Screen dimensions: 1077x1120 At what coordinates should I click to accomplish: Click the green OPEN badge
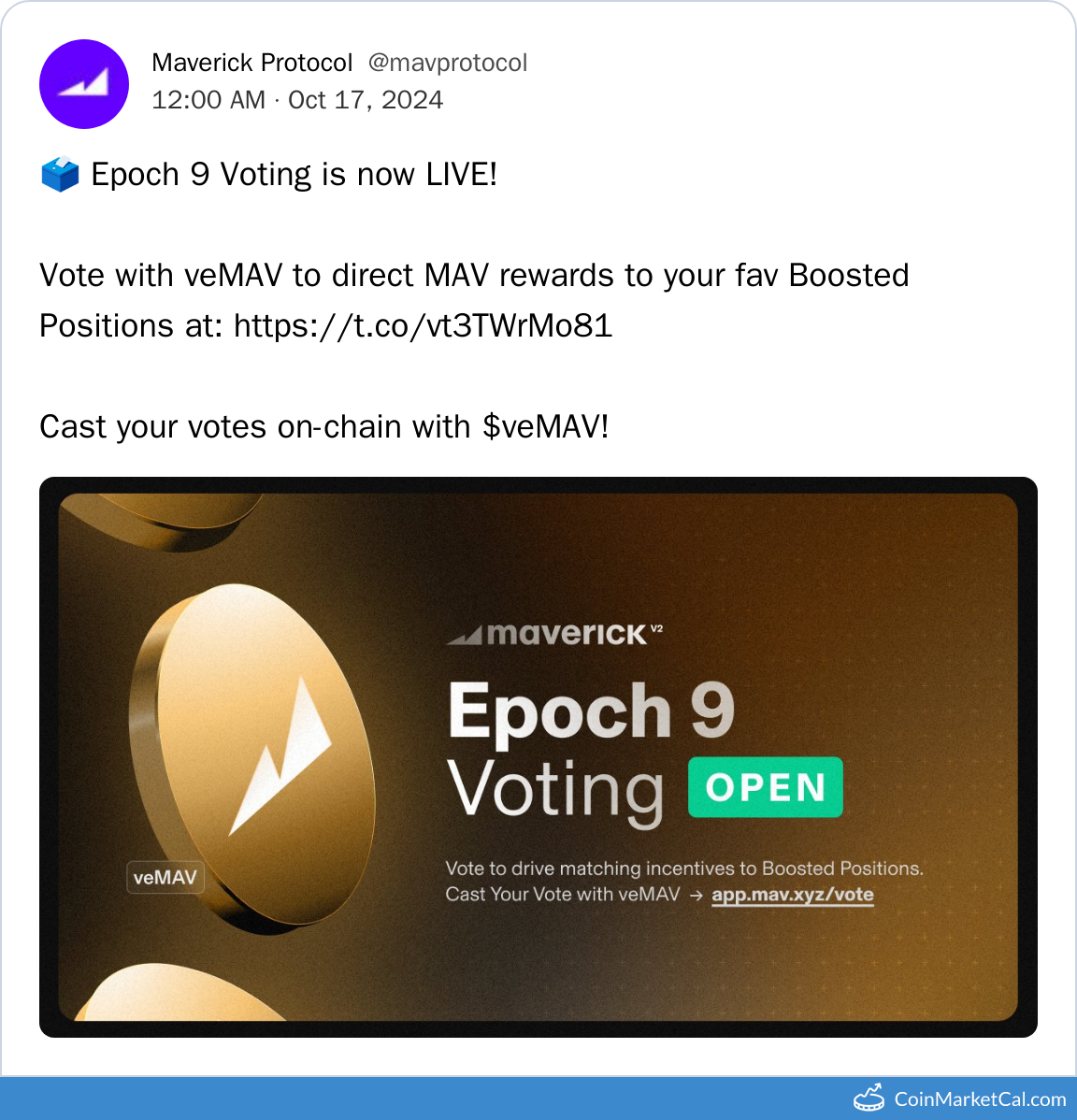[766, 787]
